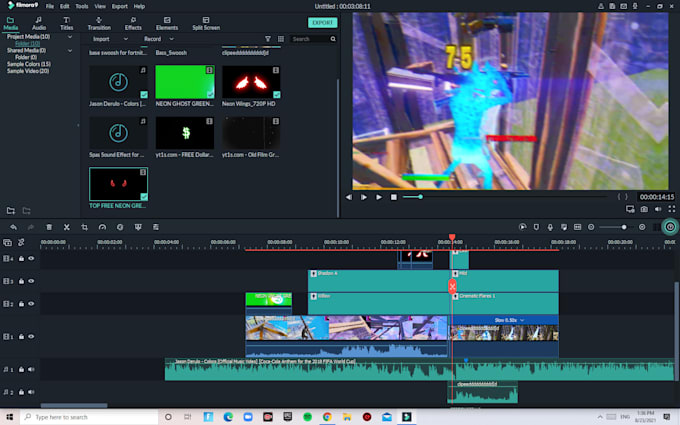The height and width of the screenshot is (425, 680).
Task: Open the Tools menu
Action: click(x=82, y=7)
